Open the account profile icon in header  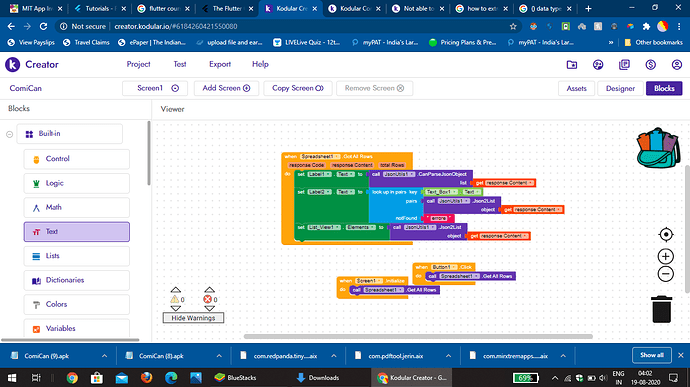[677, 65]
